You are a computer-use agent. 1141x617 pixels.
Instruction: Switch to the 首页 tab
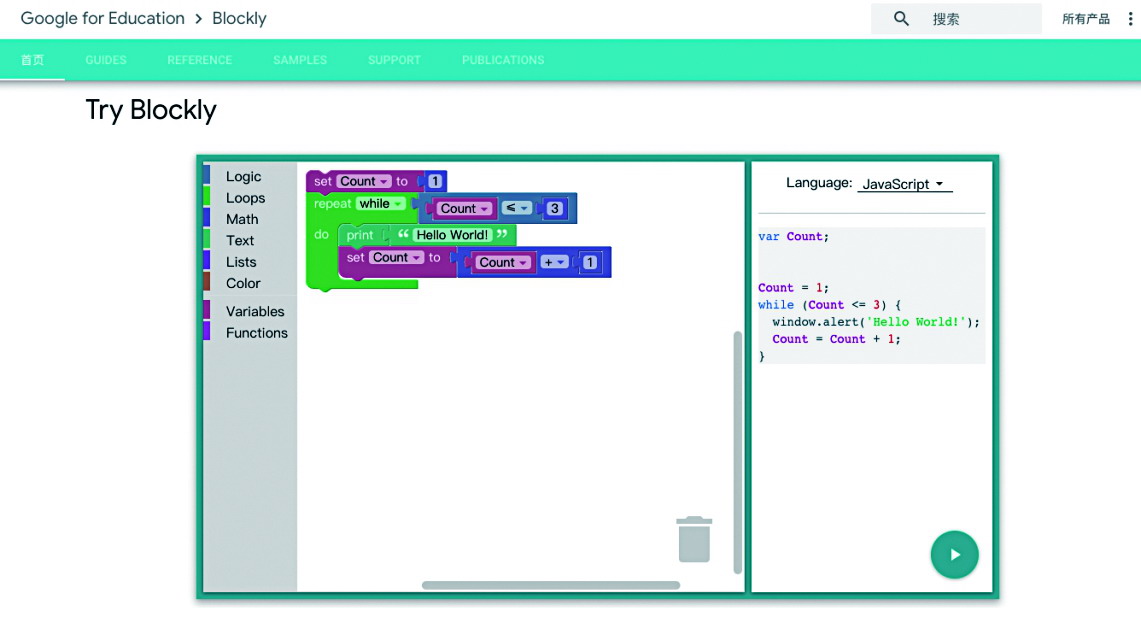click(x=32, y=60)
